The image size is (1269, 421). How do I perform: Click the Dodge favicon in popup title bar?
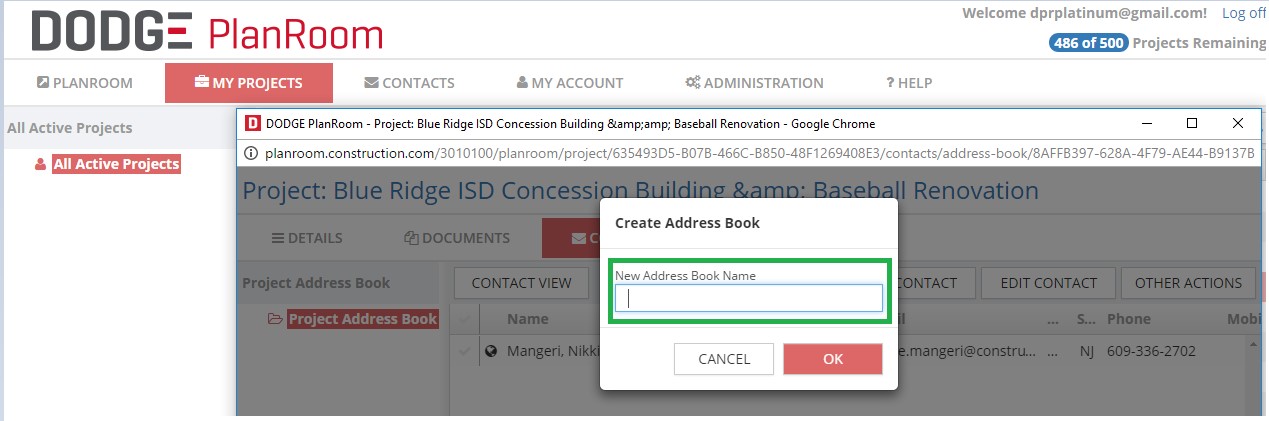(251, 124)
